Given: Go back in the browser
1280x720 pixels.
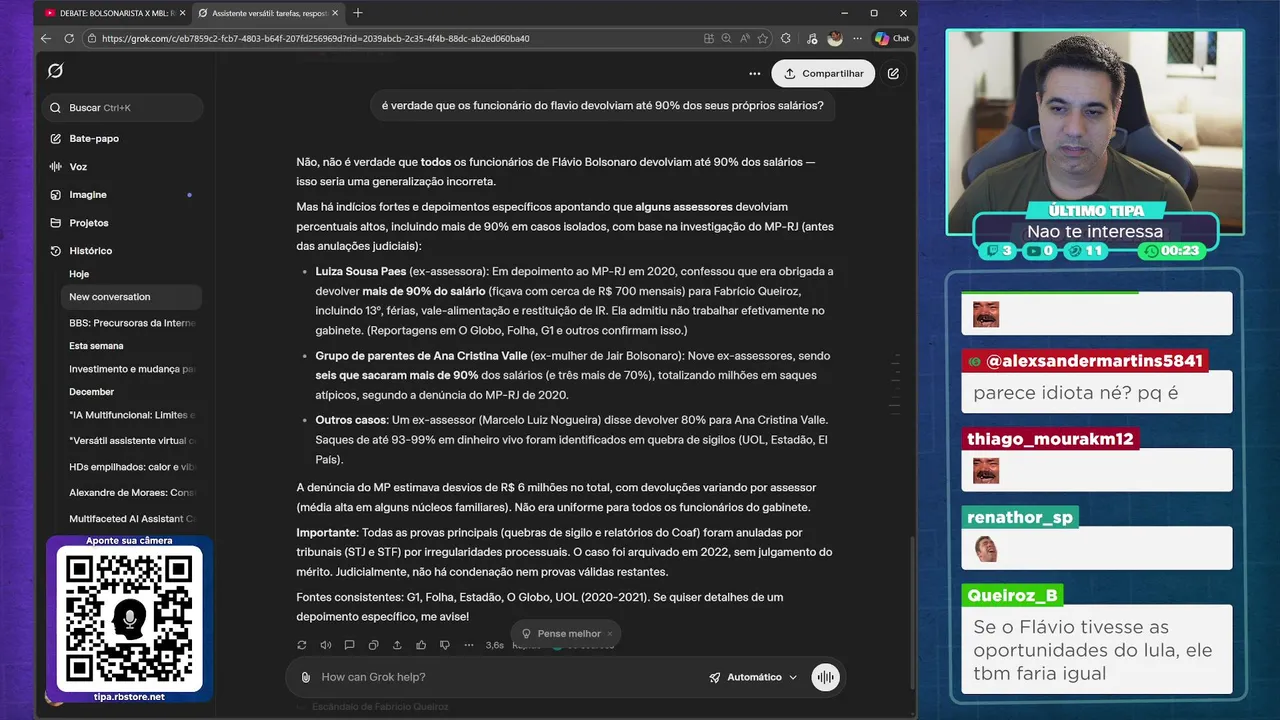Looking at the screenshot, I should 46,39.
